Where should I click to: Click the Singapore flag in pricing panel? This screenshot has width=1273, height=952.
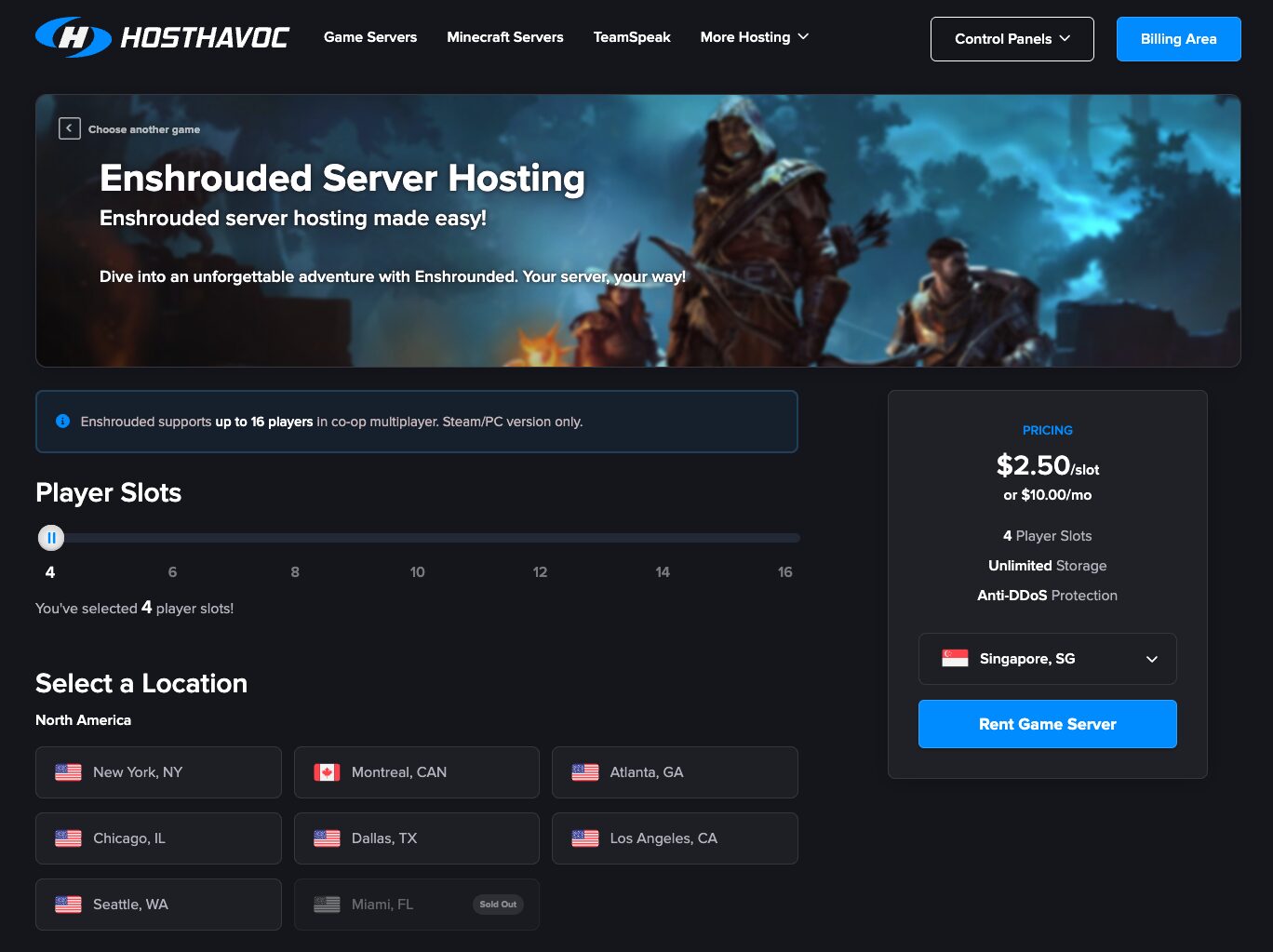955,659
